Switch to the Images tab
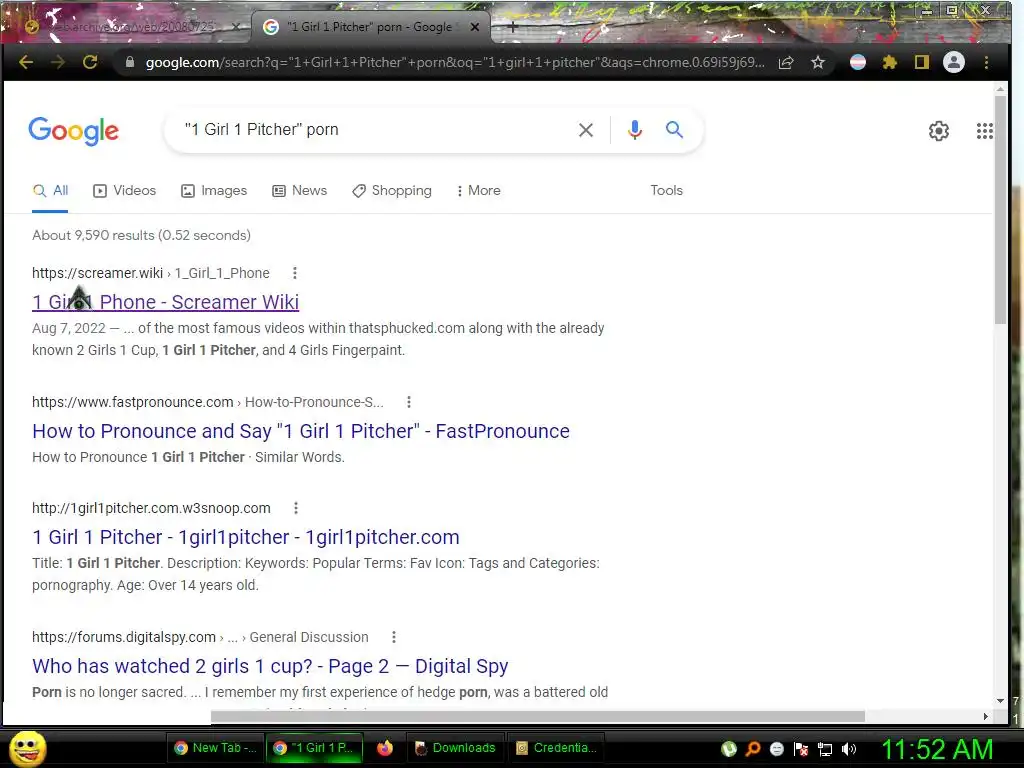The image size is (1024, 768). point(214,191)
